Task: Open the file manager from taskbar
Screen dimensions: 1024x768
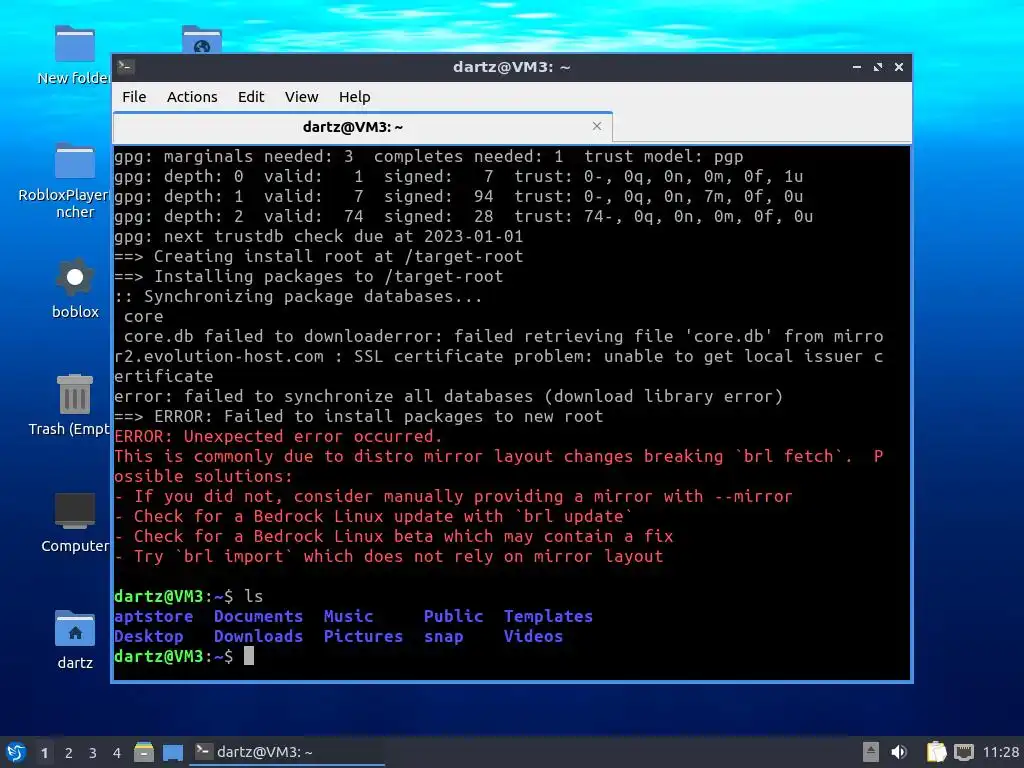Action: (x=144, y=752)
